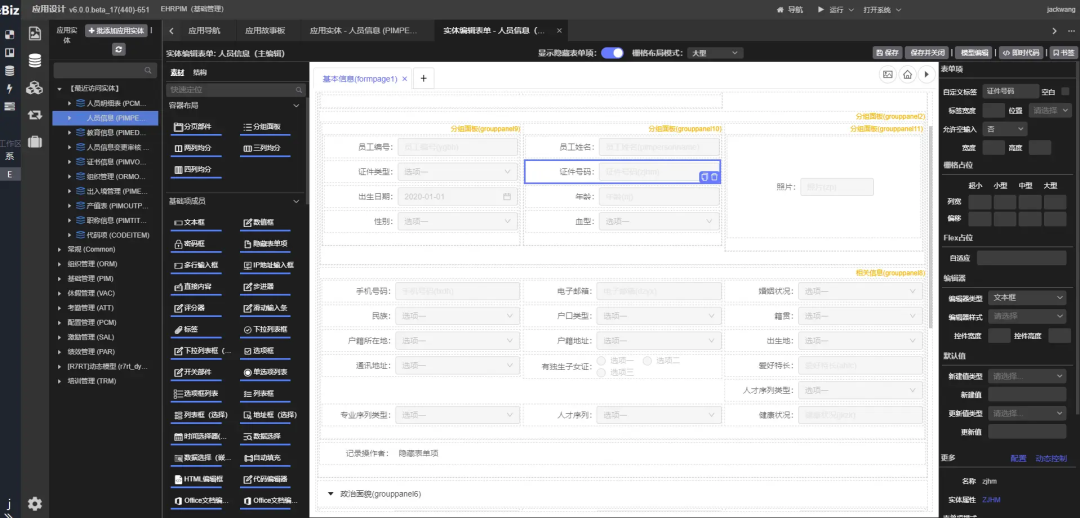Select the 选项二 radio button

648,360
